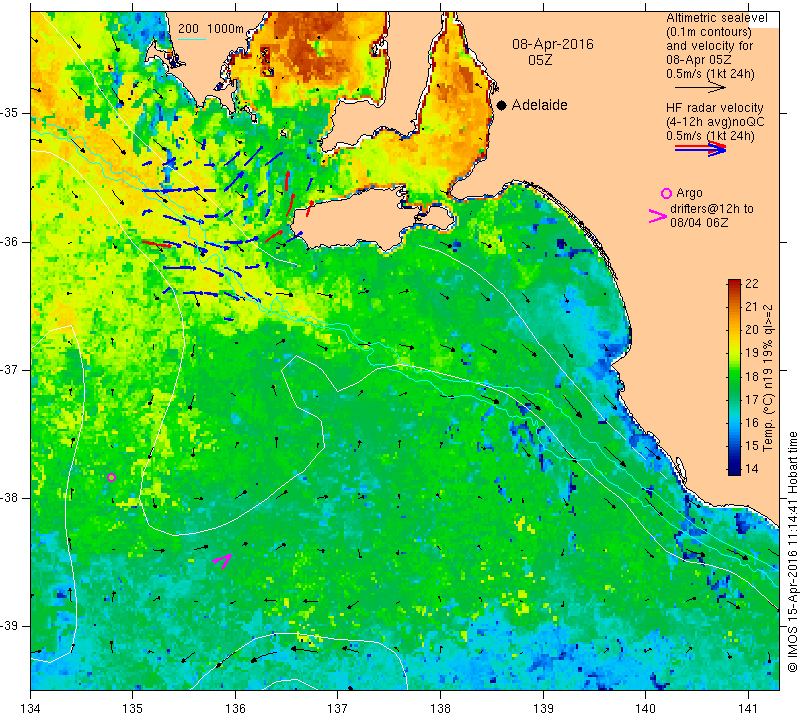
Task: Click the 20 degree colorbar tick label
Action: coord(752,330)
